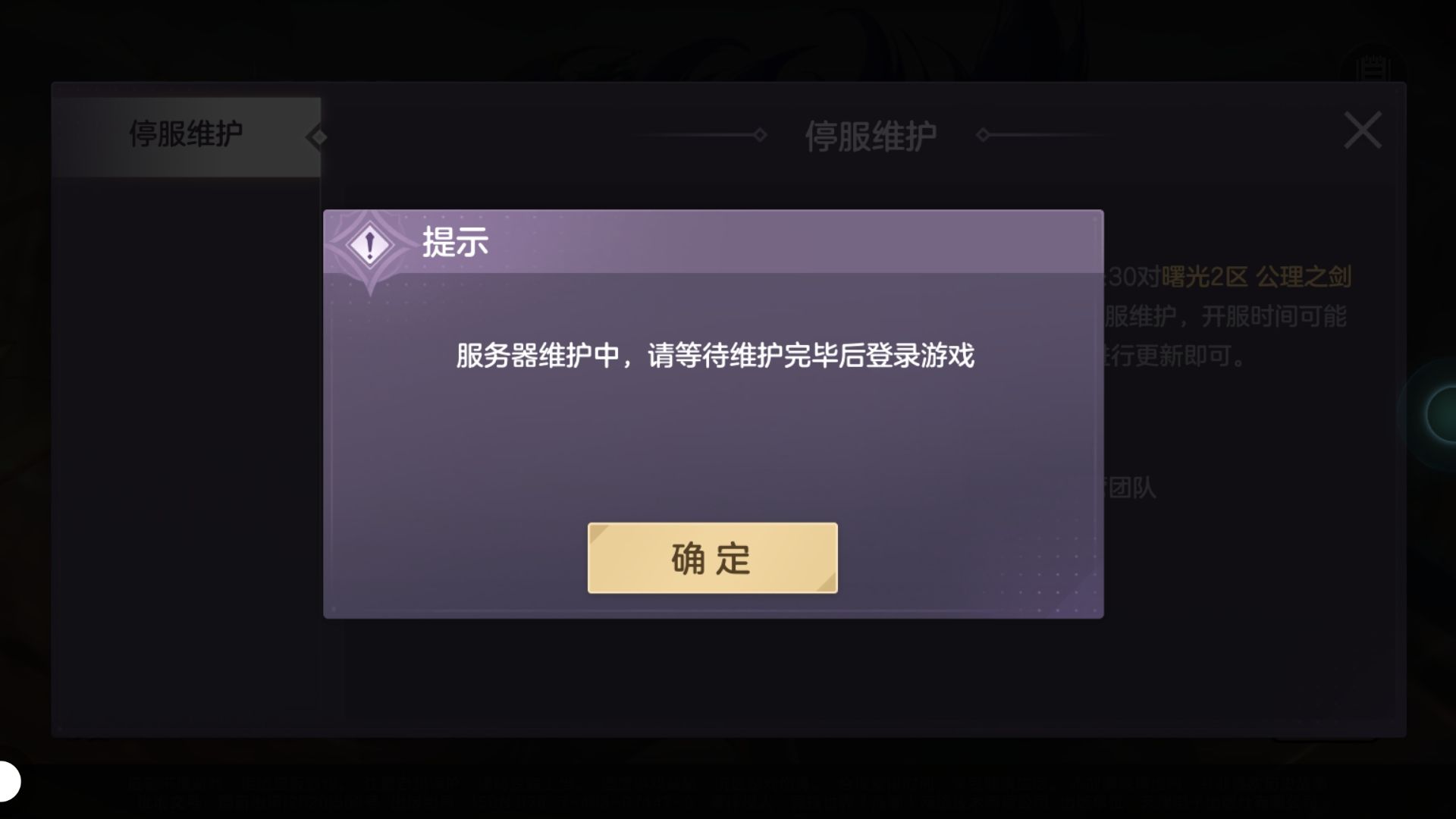The height and width of the screenshot is (819, 1456).
Task: Click the 团队 signature text
Action: tap(1131, 488)
